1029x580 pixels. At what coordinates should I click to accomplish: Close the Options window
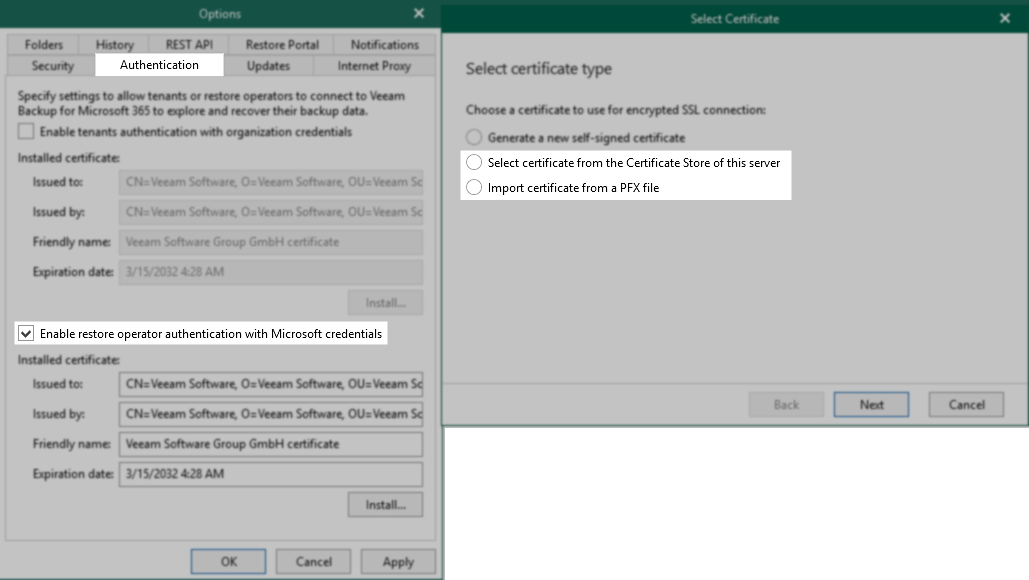pos(419,13)
